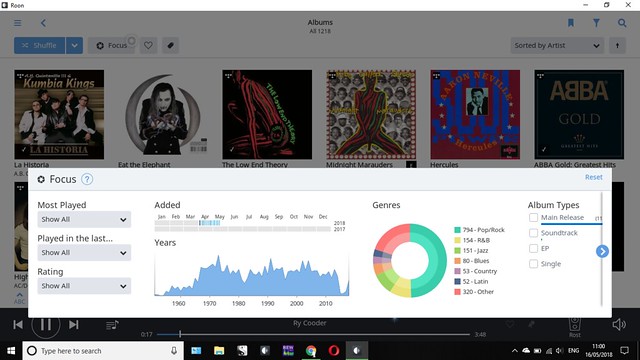The width and height of the screenshot is (640, 360).
Task: Check the EP album type
Action: (533, 249)
